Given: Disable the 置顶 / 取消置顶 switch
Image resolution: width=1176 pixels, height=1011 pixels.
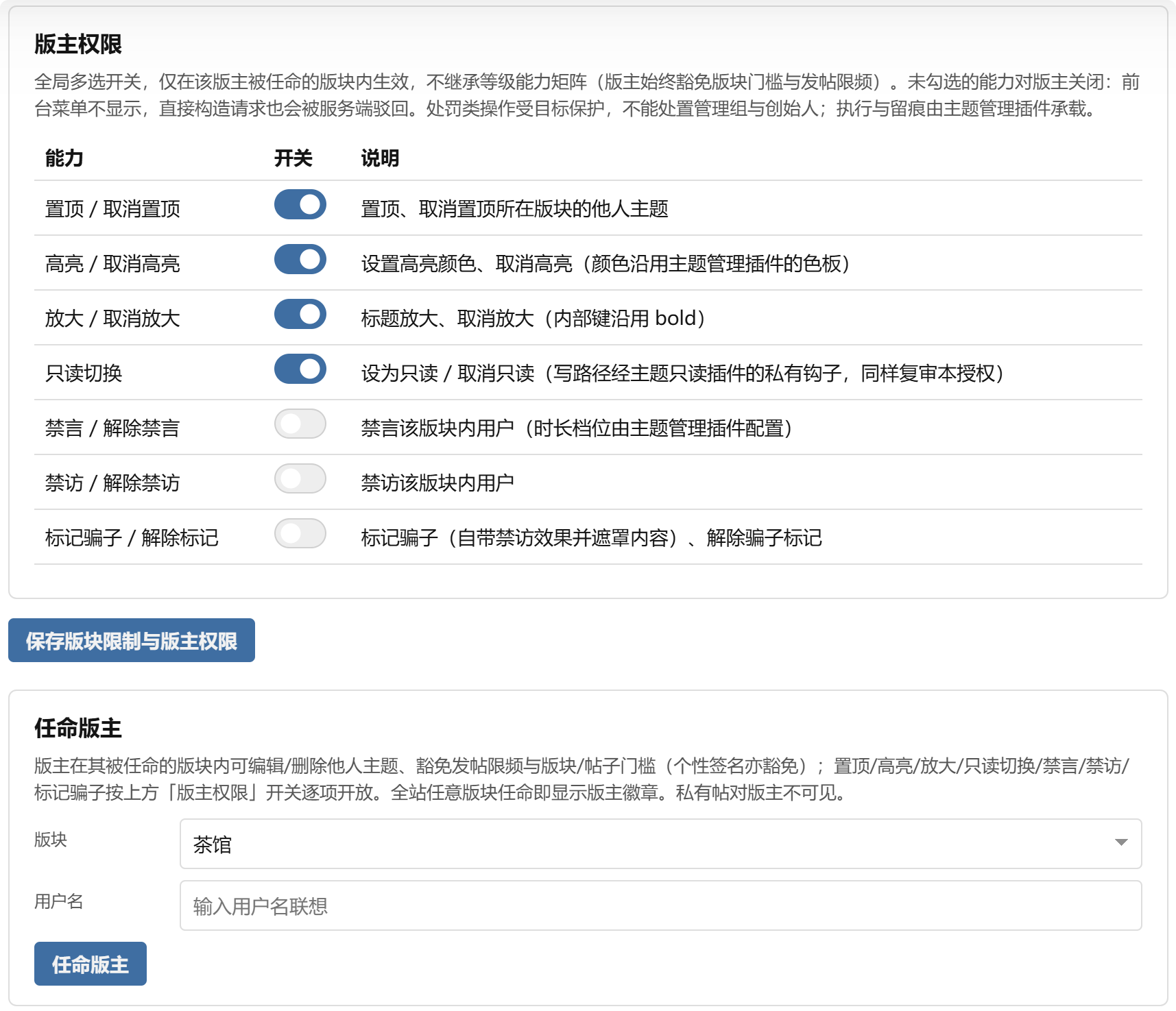Looking at the screenshot, I should point(300,204).
